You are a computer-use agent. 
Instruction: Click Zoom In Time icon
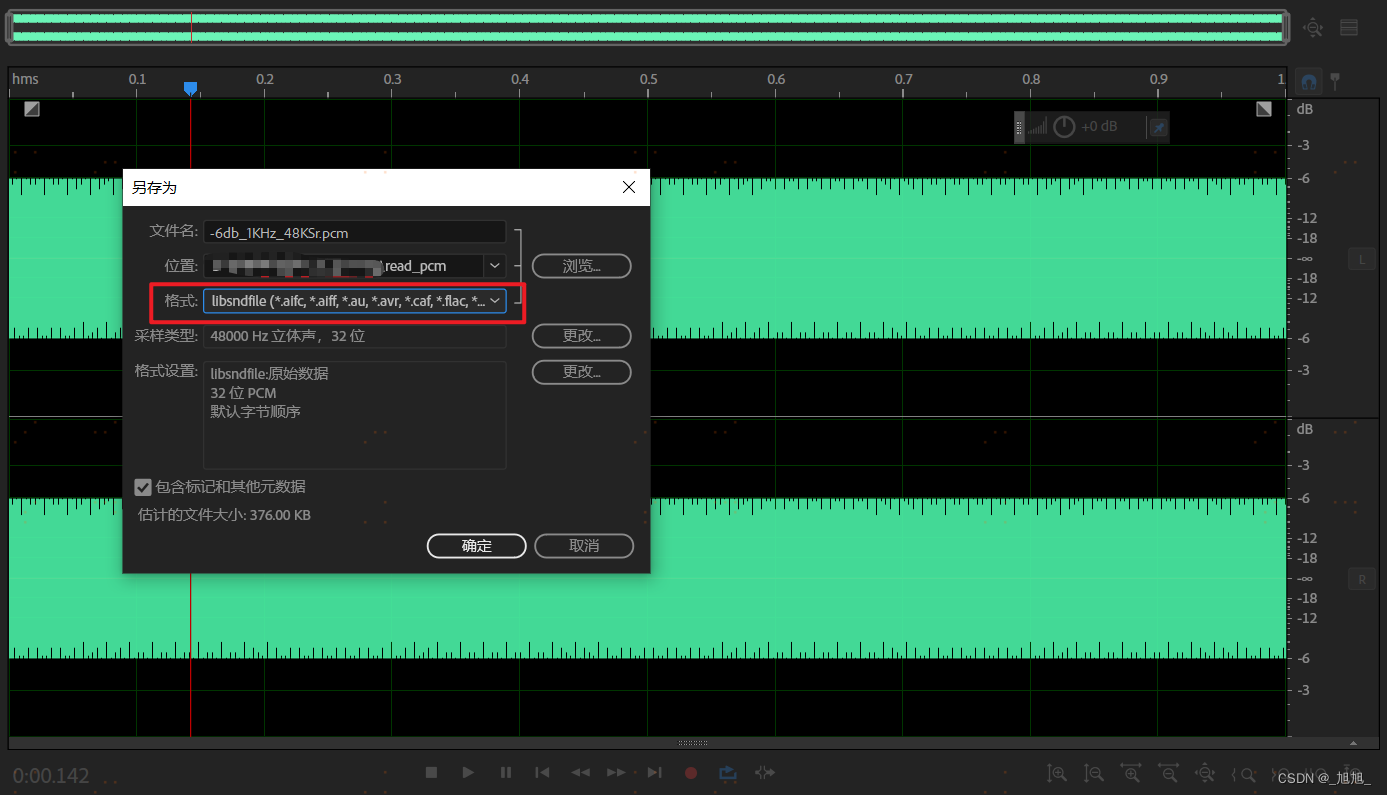click(x=1131, y=773)
